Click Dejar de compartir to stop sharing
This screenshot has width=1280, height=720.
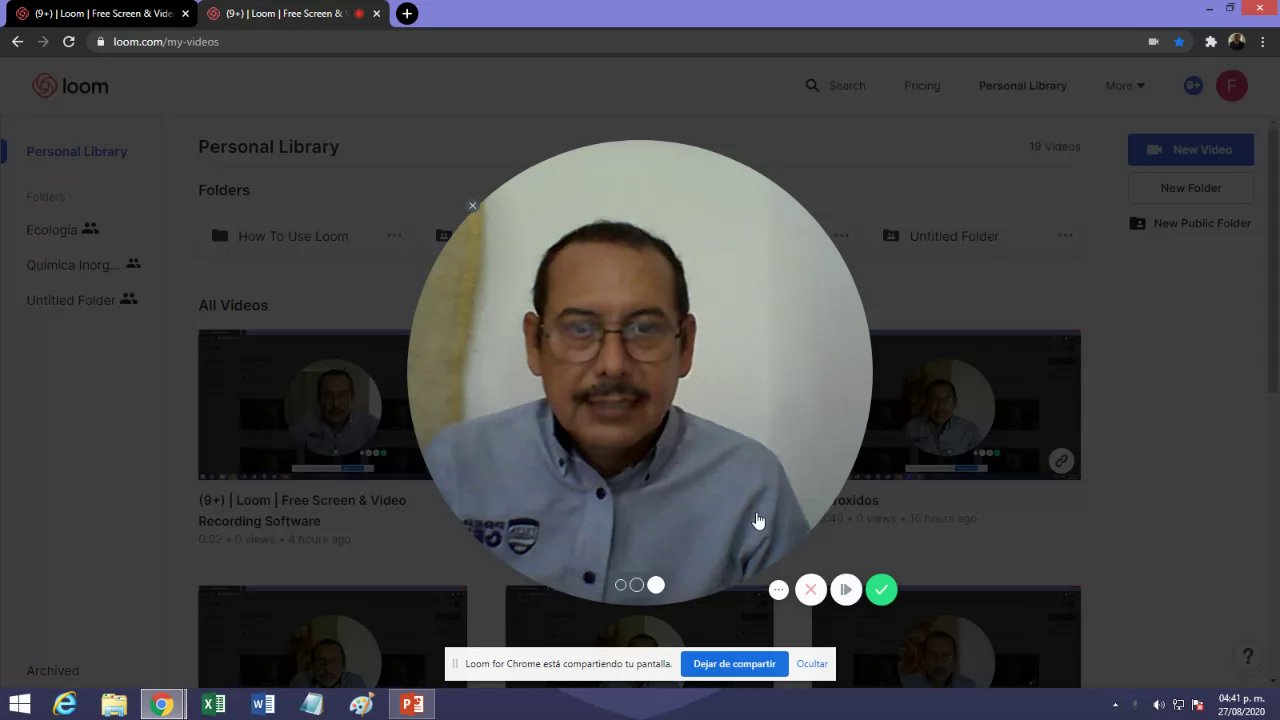(x=734, y=664)
